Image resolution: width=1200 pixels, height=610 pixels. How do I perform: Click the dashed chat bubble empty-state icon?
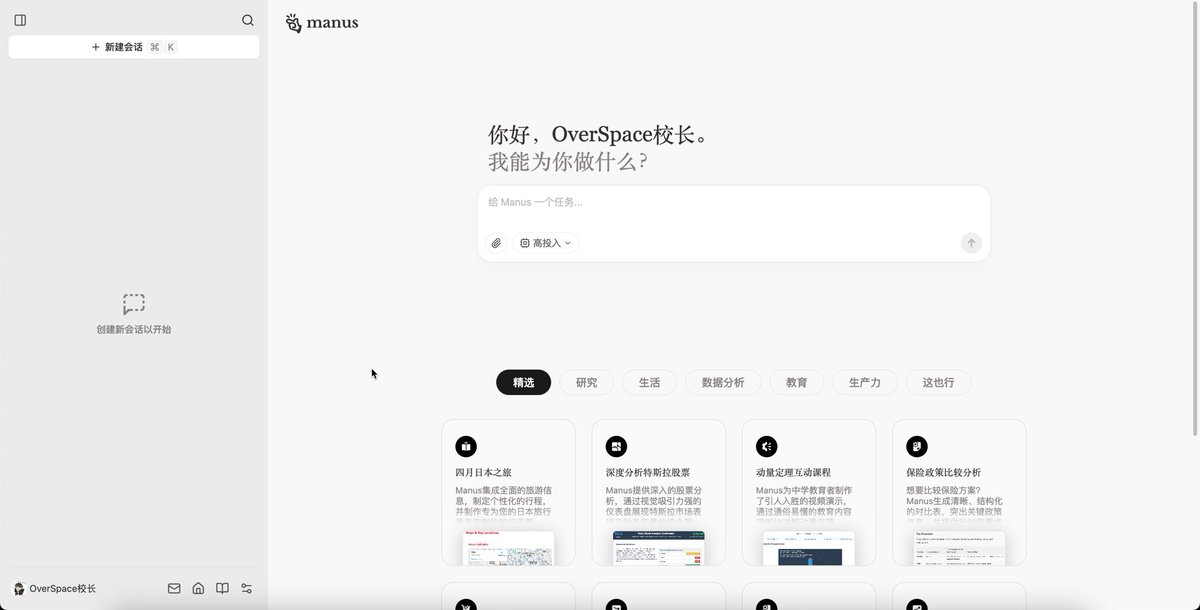[134, 304]
